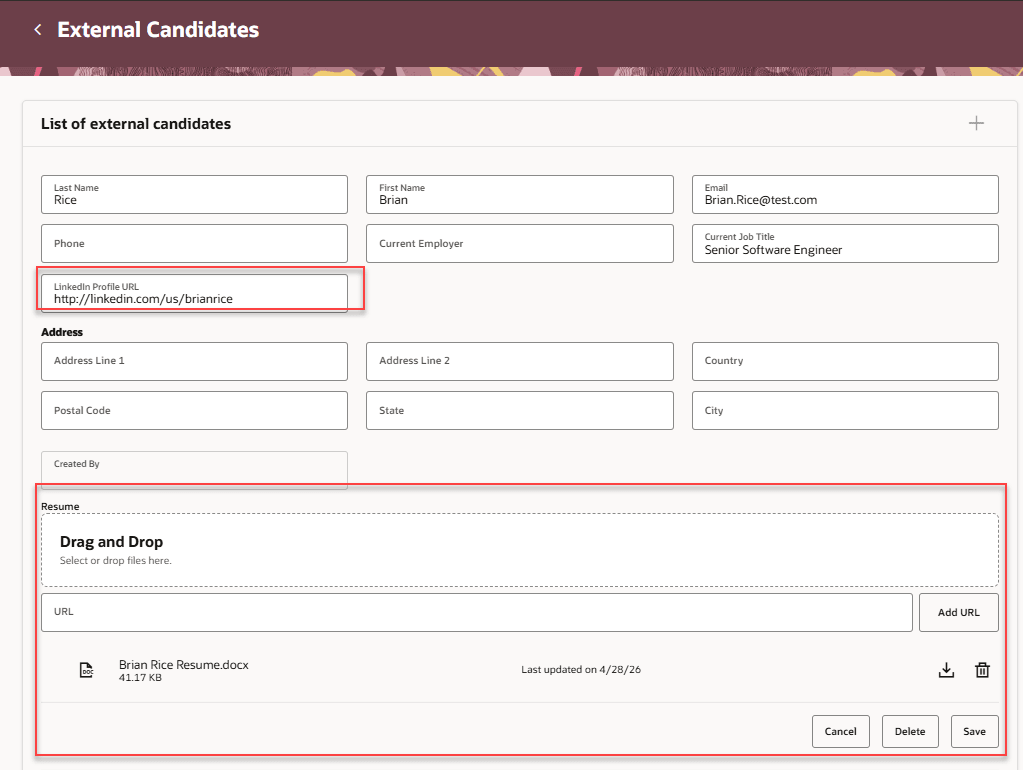Select the Current Employer field
The width and height of the screenshot is (1023, 770).
(519, 243)
